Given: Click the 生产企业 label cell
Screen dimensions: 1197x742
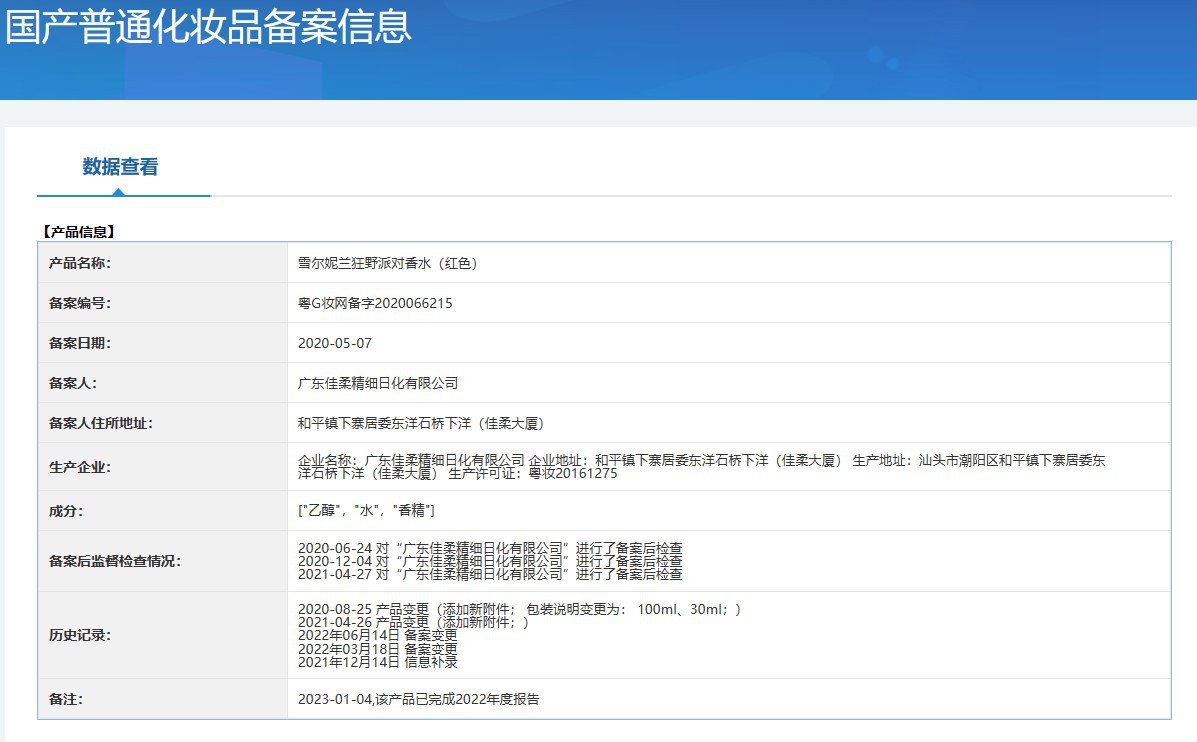Looking at the screenshot, I should pyautogui.click(x=163, y=467).
